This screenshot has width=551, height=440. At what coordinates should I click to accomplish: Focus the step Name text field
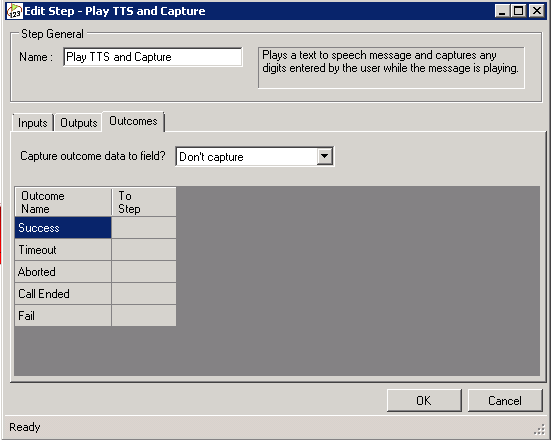[x=153, y=57]
